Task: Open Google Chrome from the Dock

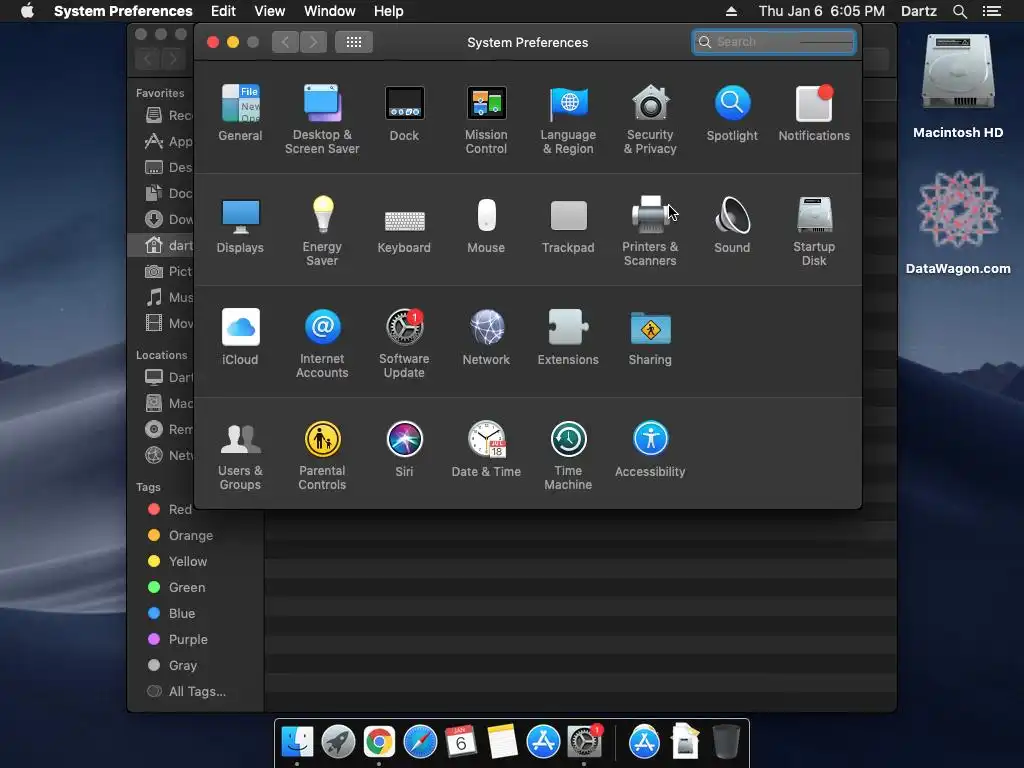Action: (379, 742)
